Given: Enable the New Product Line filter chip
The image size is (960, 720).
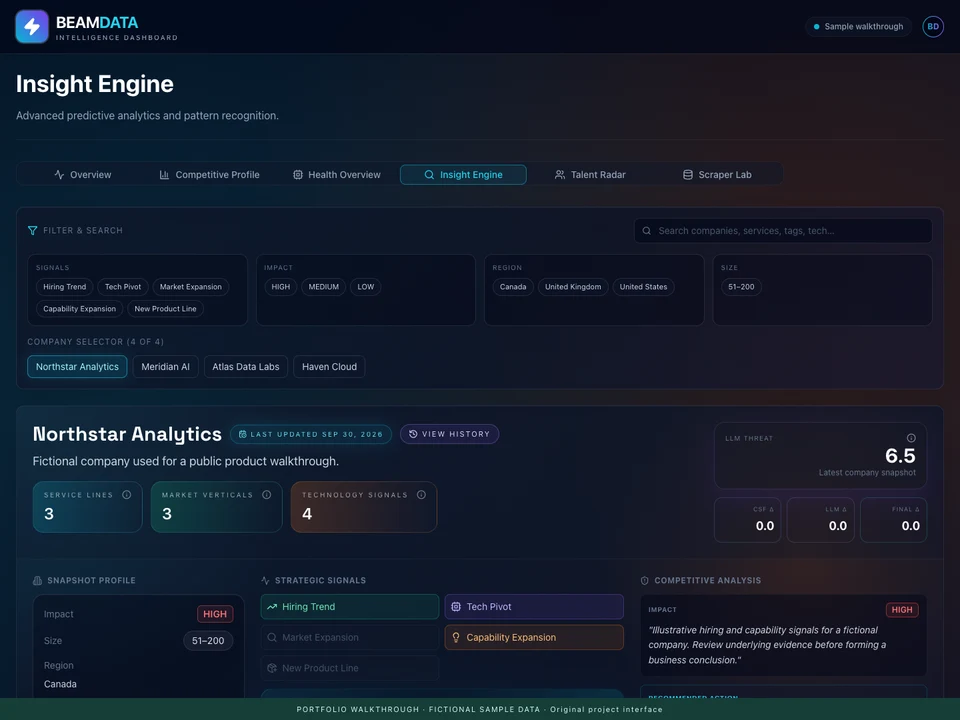Looking at the screenshot, I should tap(165, 309).
